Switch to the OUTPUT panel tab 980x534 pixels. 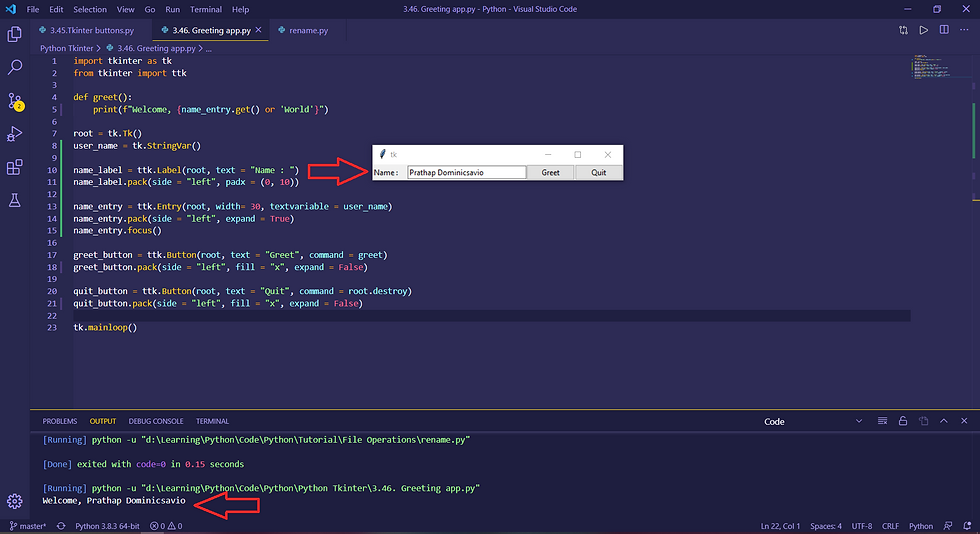pyautogui.click(x=102, y=421)
